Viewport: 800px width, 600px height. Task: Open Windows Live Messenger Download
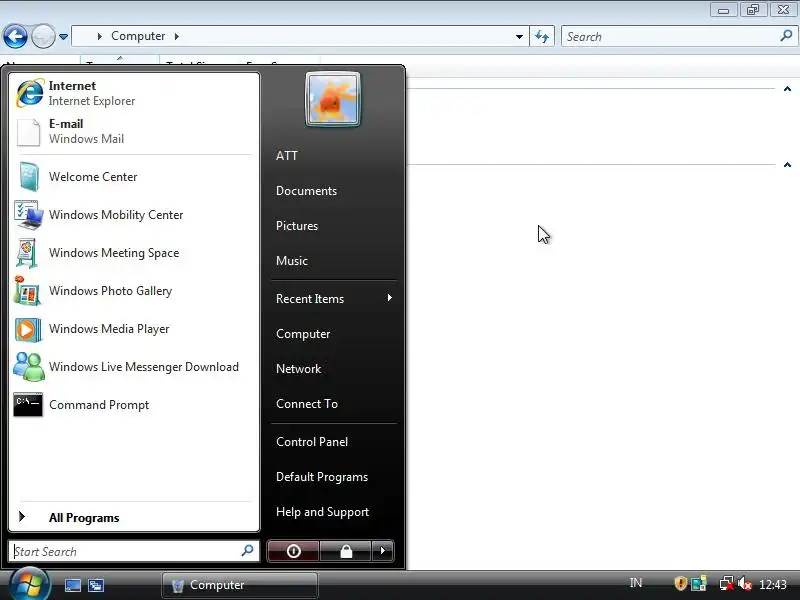click(134, 367)
